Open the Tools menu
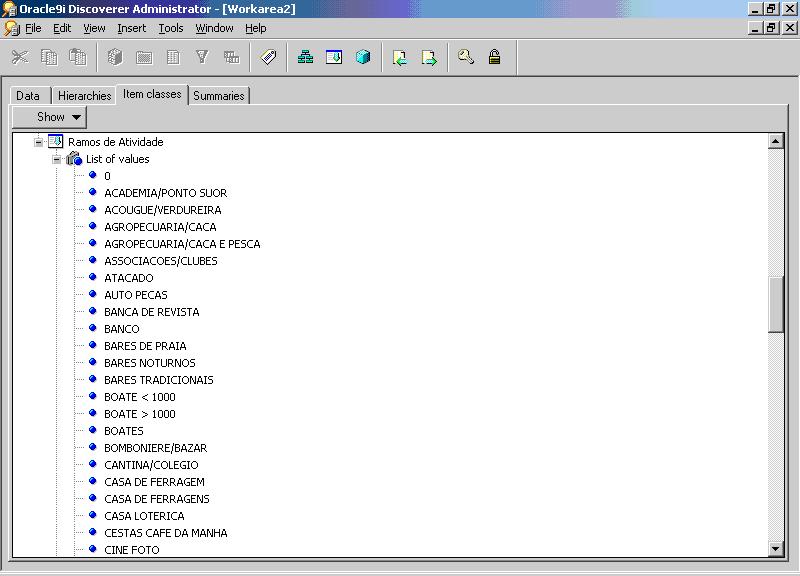This screenshot has height=576, width=800. (x=171, y=28)
